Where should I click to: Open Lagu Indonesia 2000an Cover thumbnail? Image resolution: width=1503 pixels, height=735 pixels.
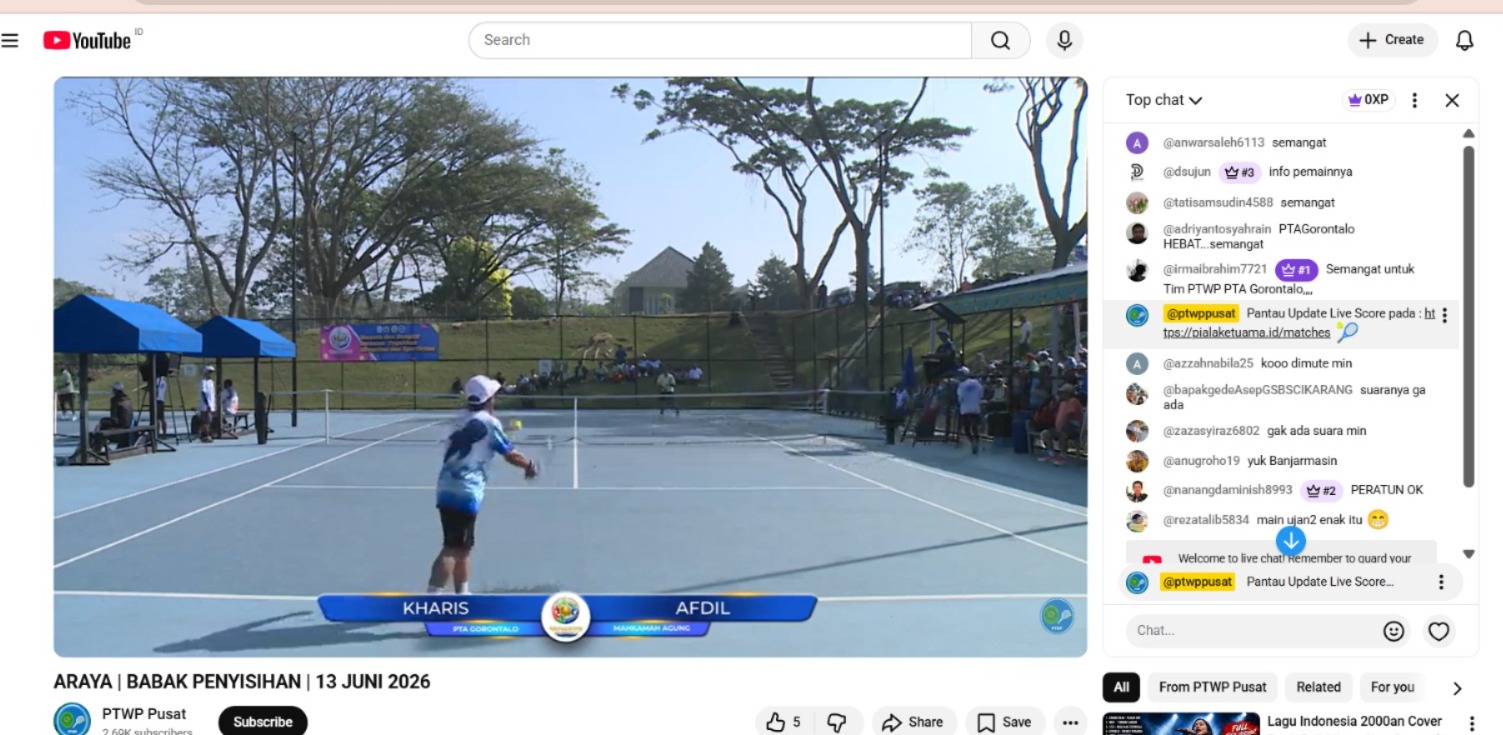click(x=1181, y=724)
